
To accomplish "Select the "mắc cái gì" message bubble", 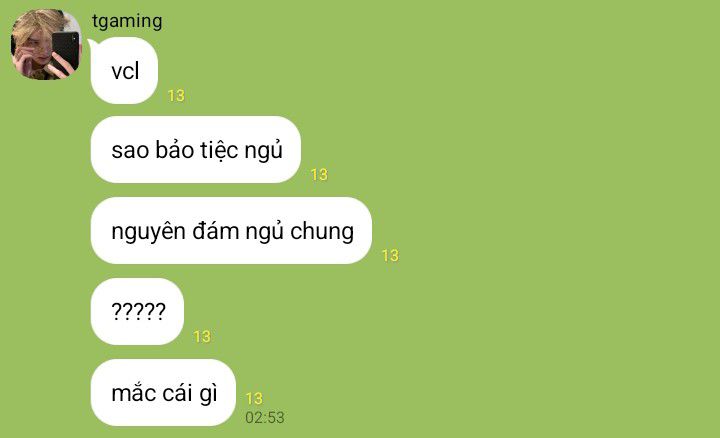I will point(163,393).
